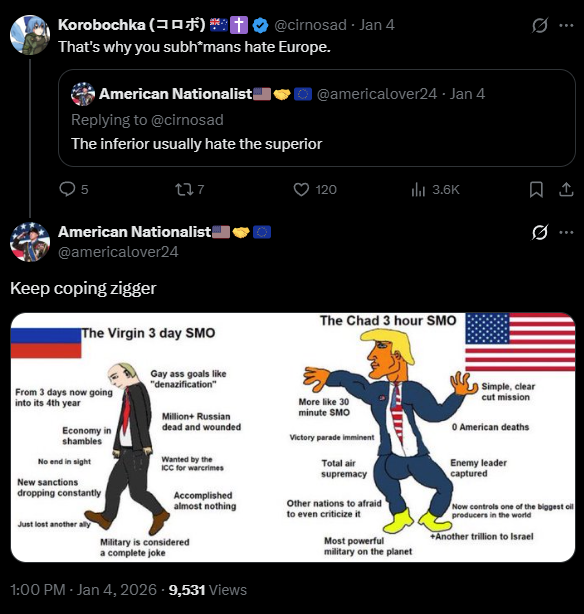The height and width of the screenshot is (614, 584).
Task: Click the Jan 4 date on Korobochka's tweet
Action: point(377,25)
